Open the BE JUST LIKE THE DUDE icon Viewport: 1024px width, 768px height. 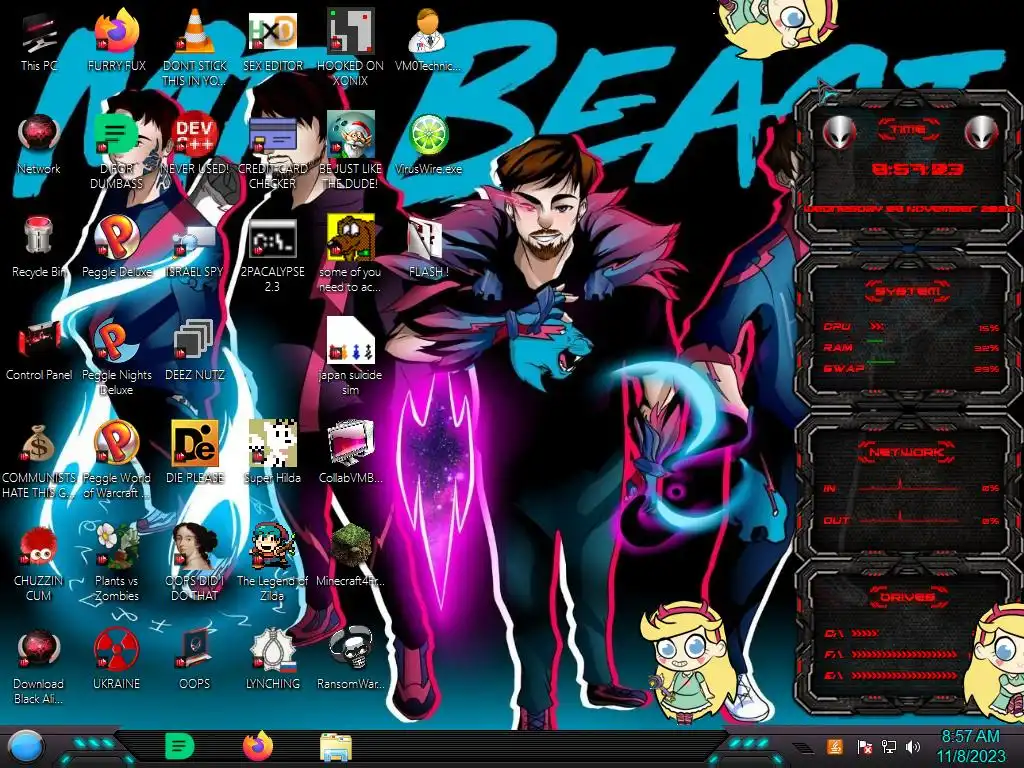(x=351, y=151)
